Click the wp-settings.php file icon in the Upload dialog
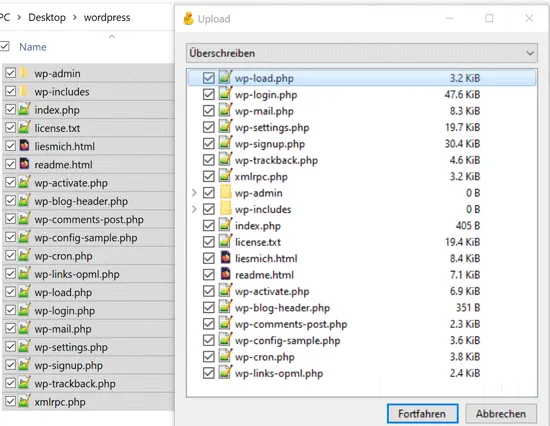Screen dimensions: 550x426 (225, 127)
